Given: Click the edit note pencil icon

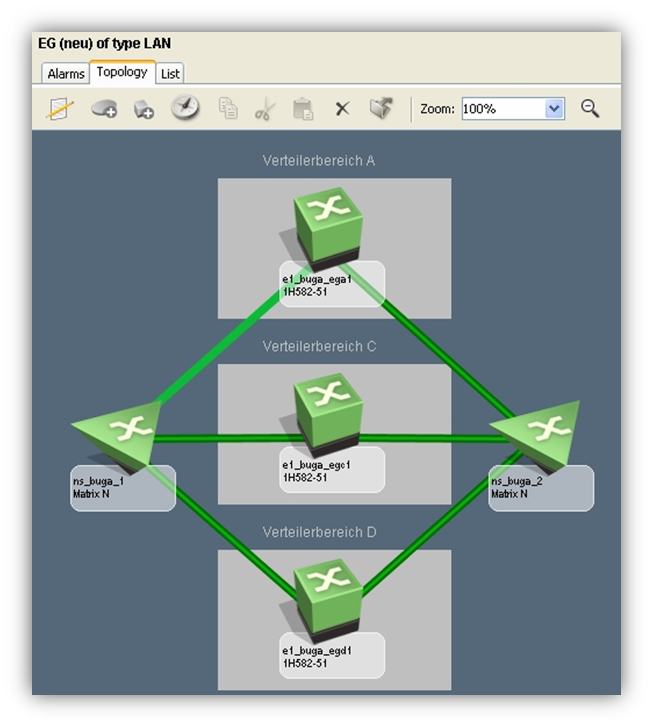Looking at the screenshot, I should tap(60, 109).
